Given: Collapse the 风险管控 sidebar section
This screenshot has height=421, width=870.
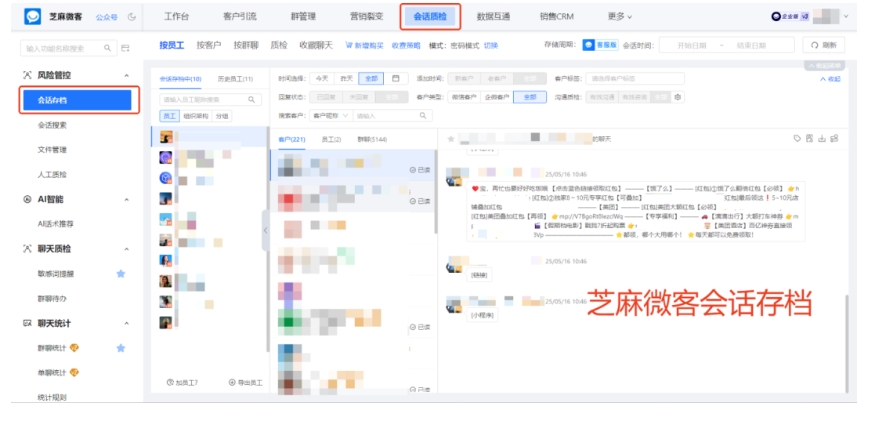Looking at the screenshot, I should [x=127, y=75].
